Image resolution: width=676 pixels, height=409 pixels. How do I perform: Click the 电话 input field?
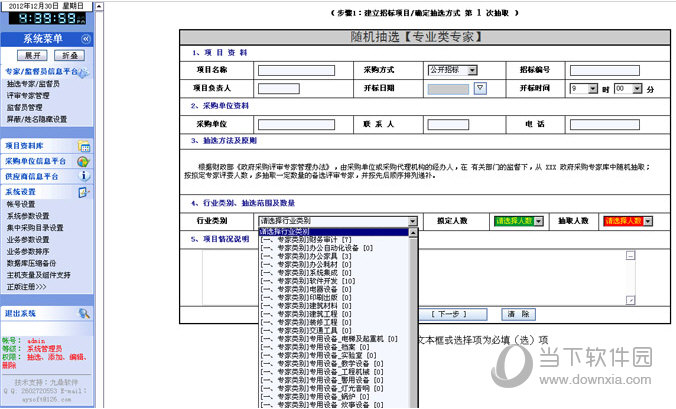click(x=605, y=125)
